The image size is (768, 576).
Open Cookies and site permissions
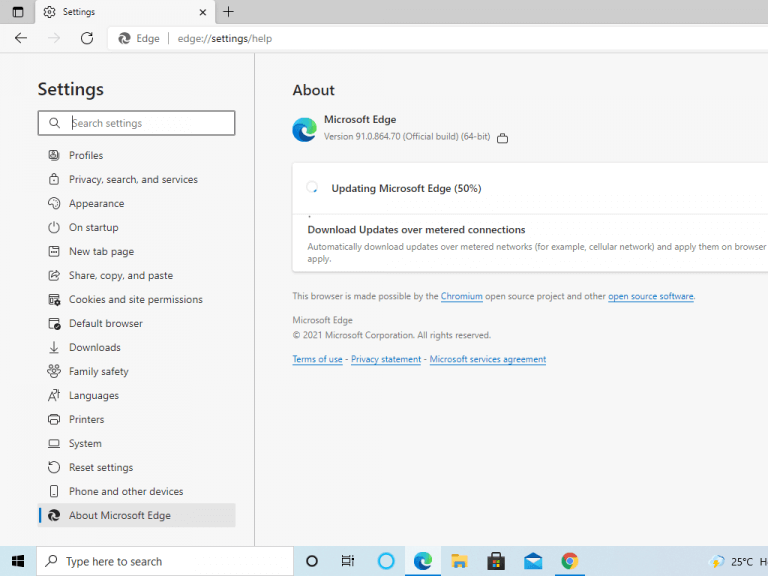click(x=135, y=300)
